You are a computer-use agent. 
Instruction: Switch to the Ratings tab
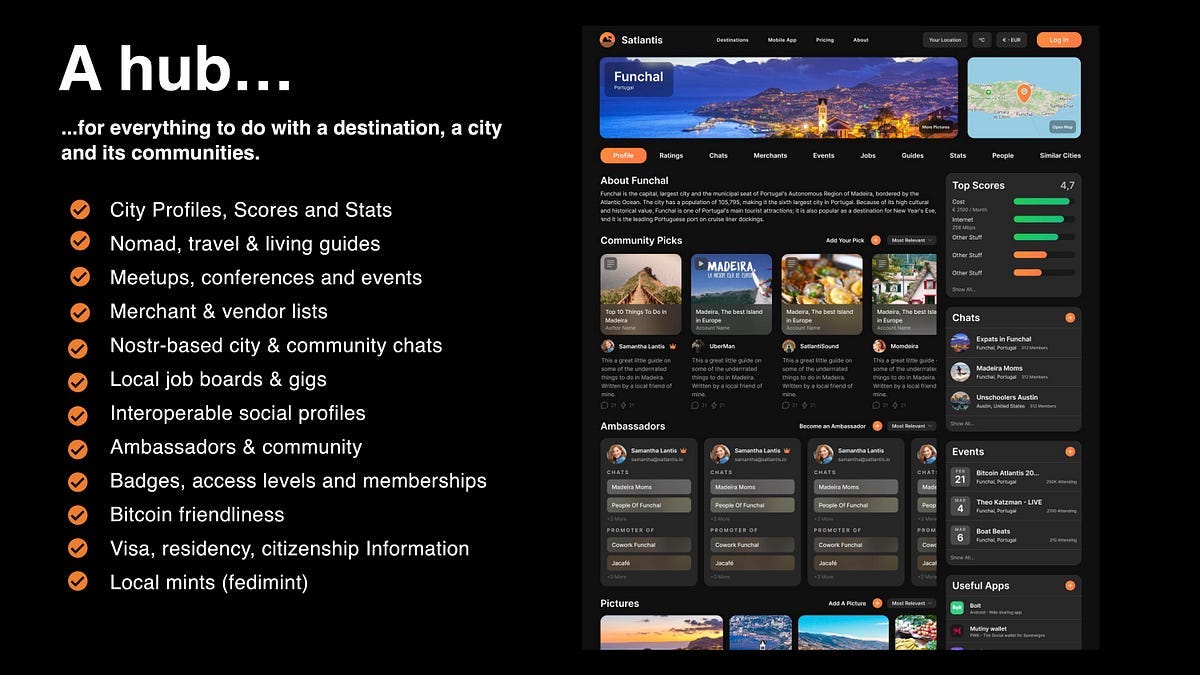671,156
